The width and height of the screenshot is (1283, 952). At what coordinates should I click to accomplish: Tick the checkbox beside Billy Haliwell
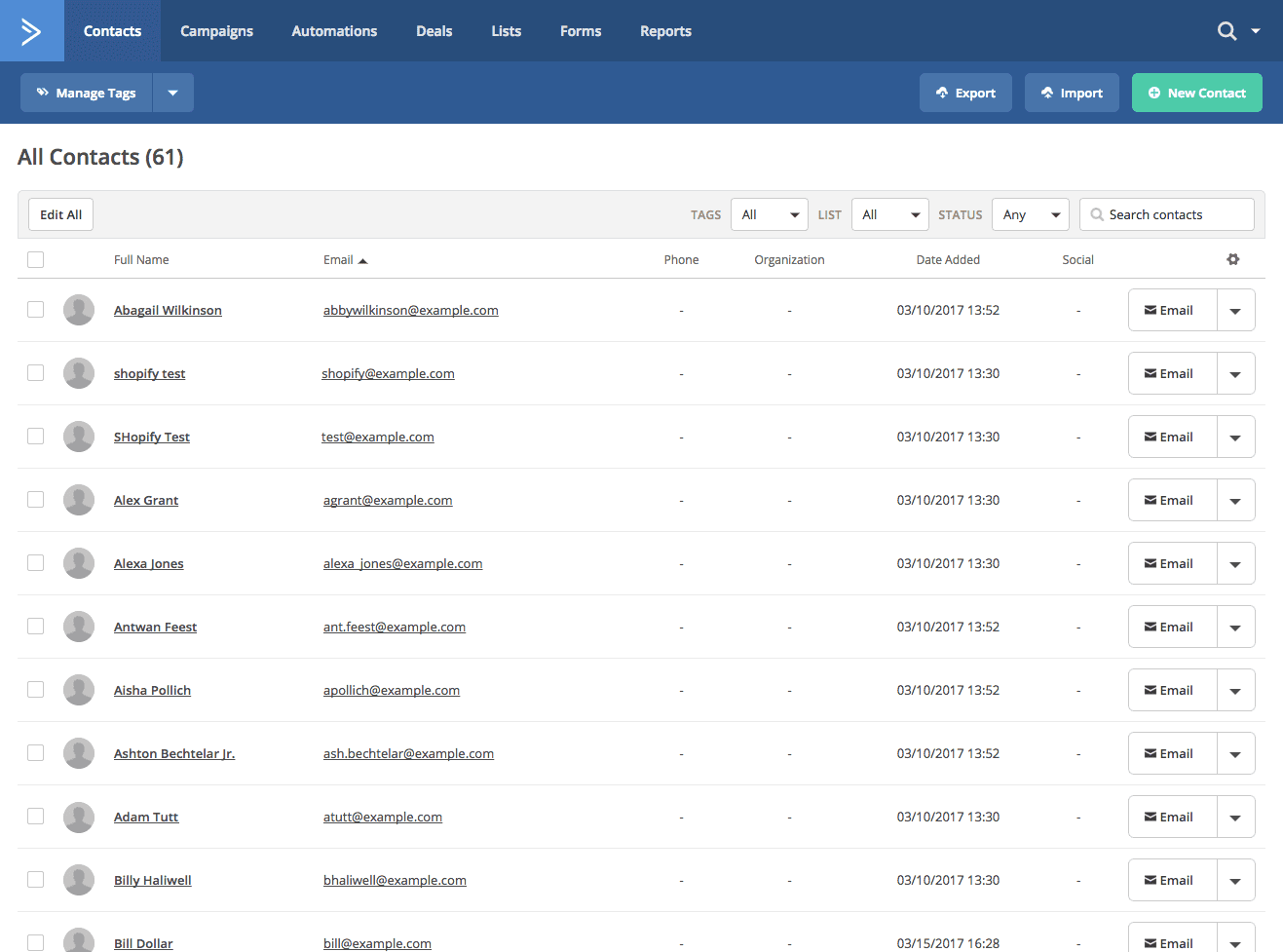[35, 879]
